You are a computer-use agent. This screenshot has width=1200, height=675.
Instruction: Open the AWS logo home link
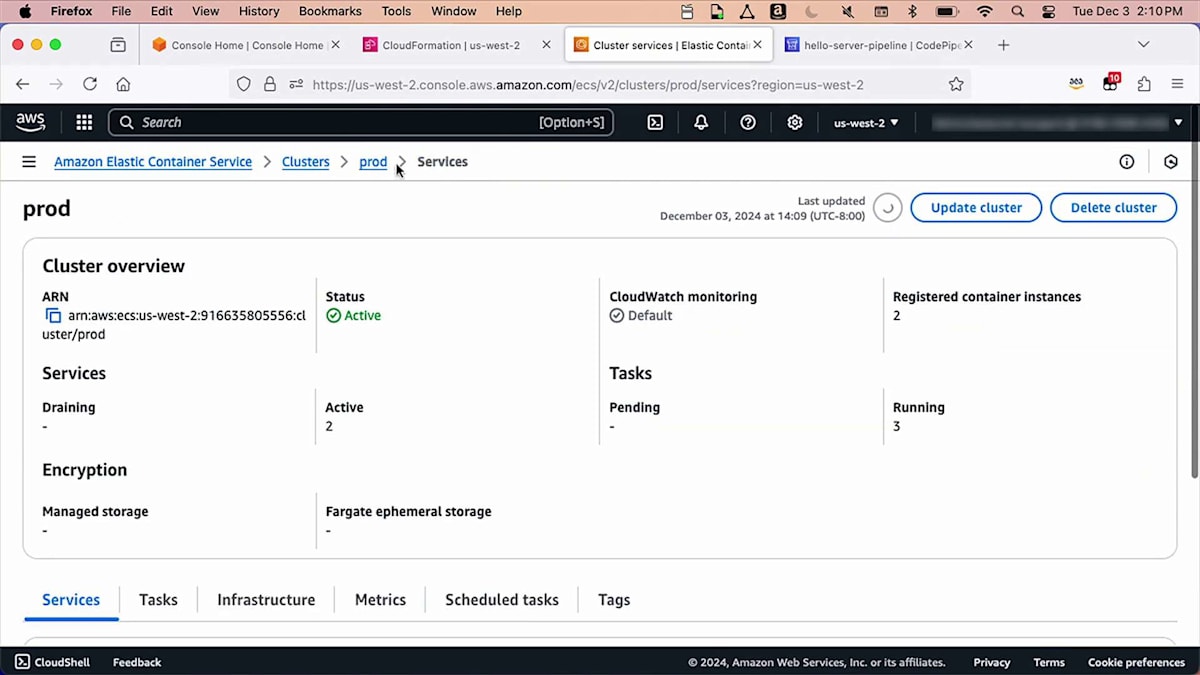click(30, 122)
